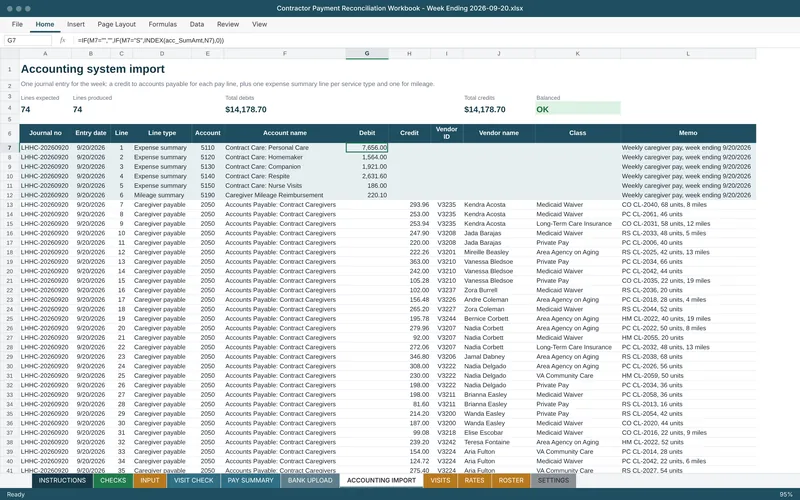Screen dimensions: 800x500
Task: Open the View tab
Action: coord(259,24)
